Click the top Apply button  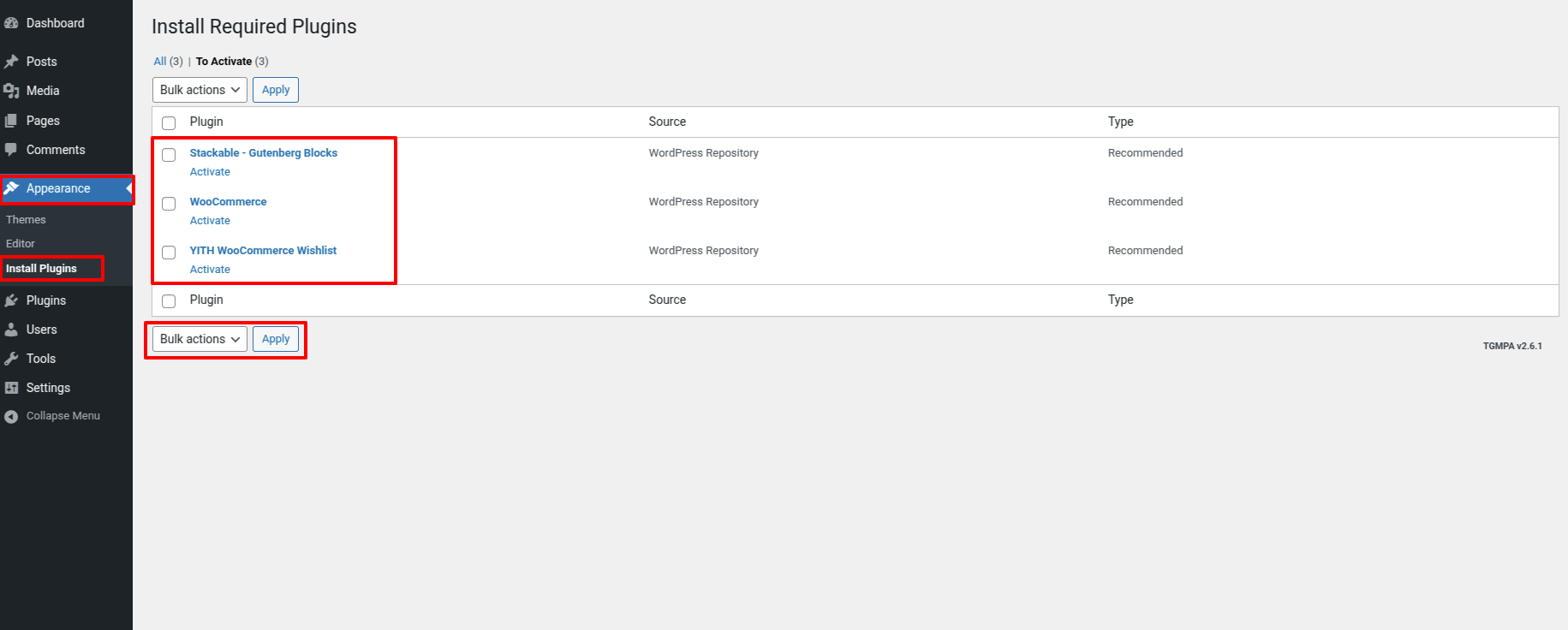tap(276, 90)
